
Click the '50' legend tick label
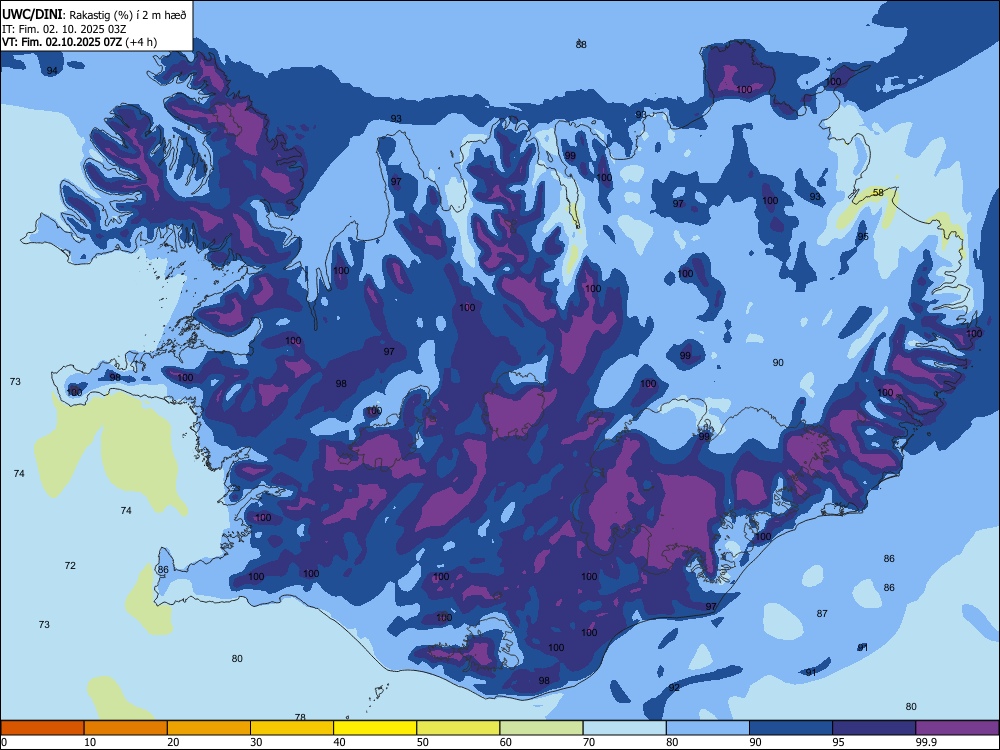[422, 742]
